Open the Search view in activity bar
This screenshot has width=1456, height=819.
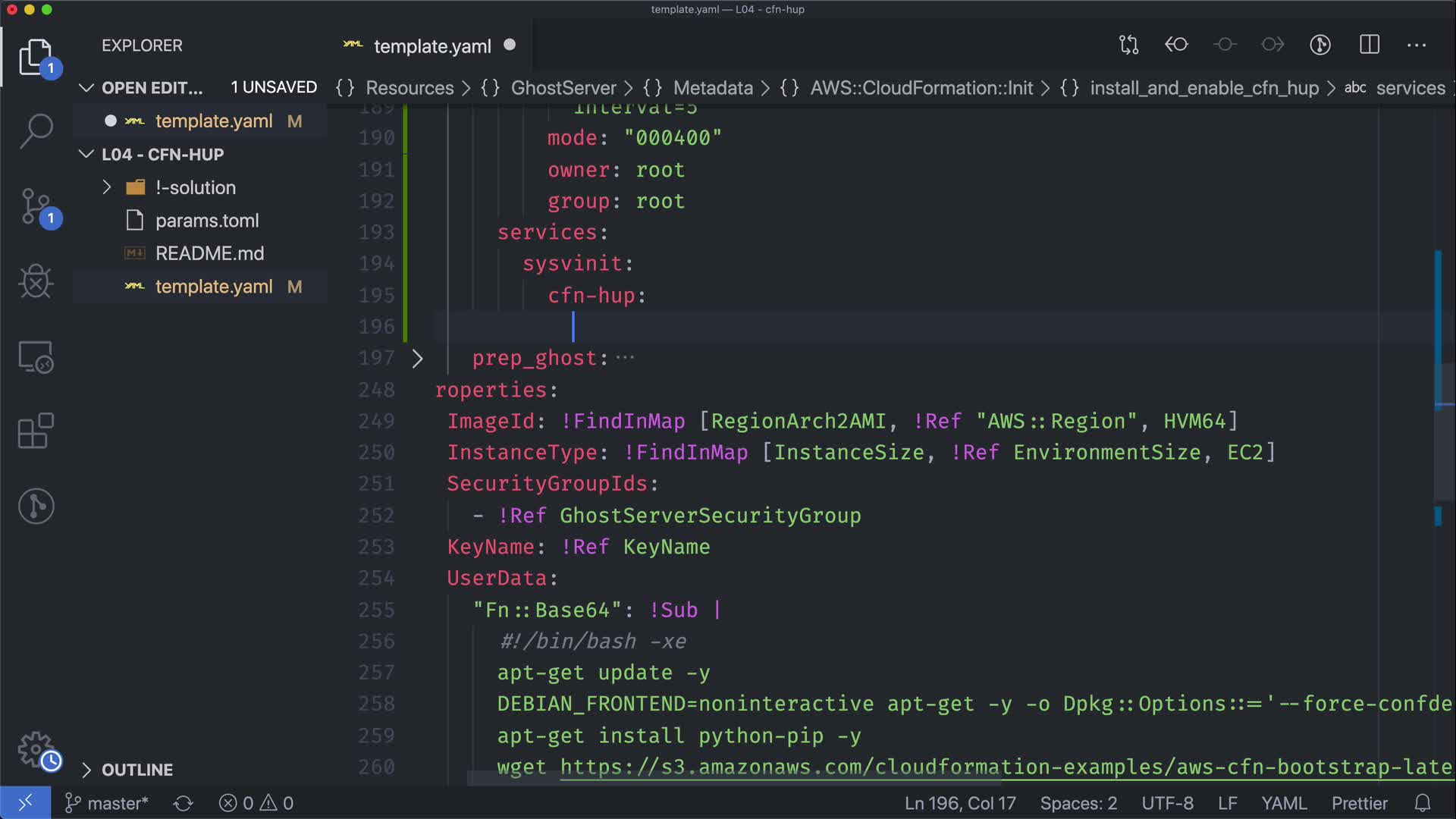pos(36,131)
